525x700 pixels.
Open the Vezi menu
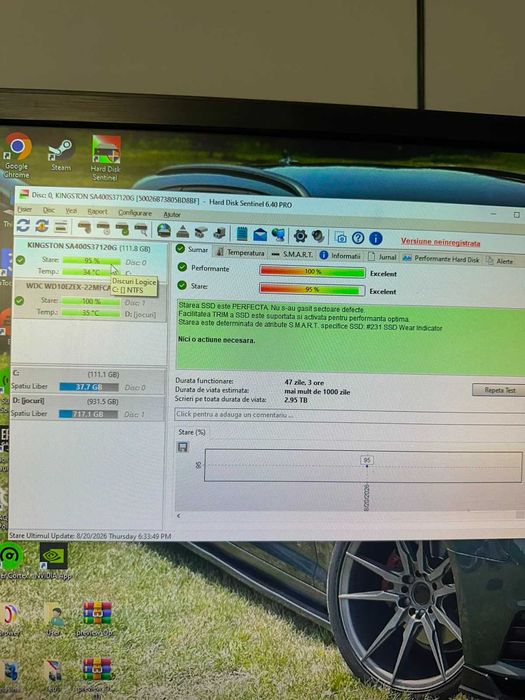(71, 211)
